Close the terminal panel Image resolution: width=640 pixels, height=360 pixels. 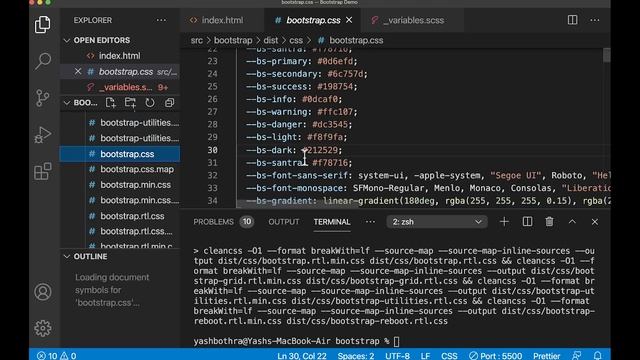pos(595,222)
